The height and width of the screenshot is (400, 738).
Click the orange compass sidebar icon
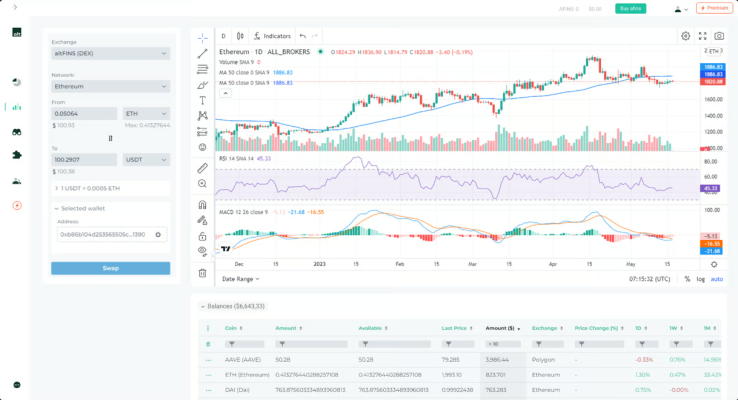(17, 206)
